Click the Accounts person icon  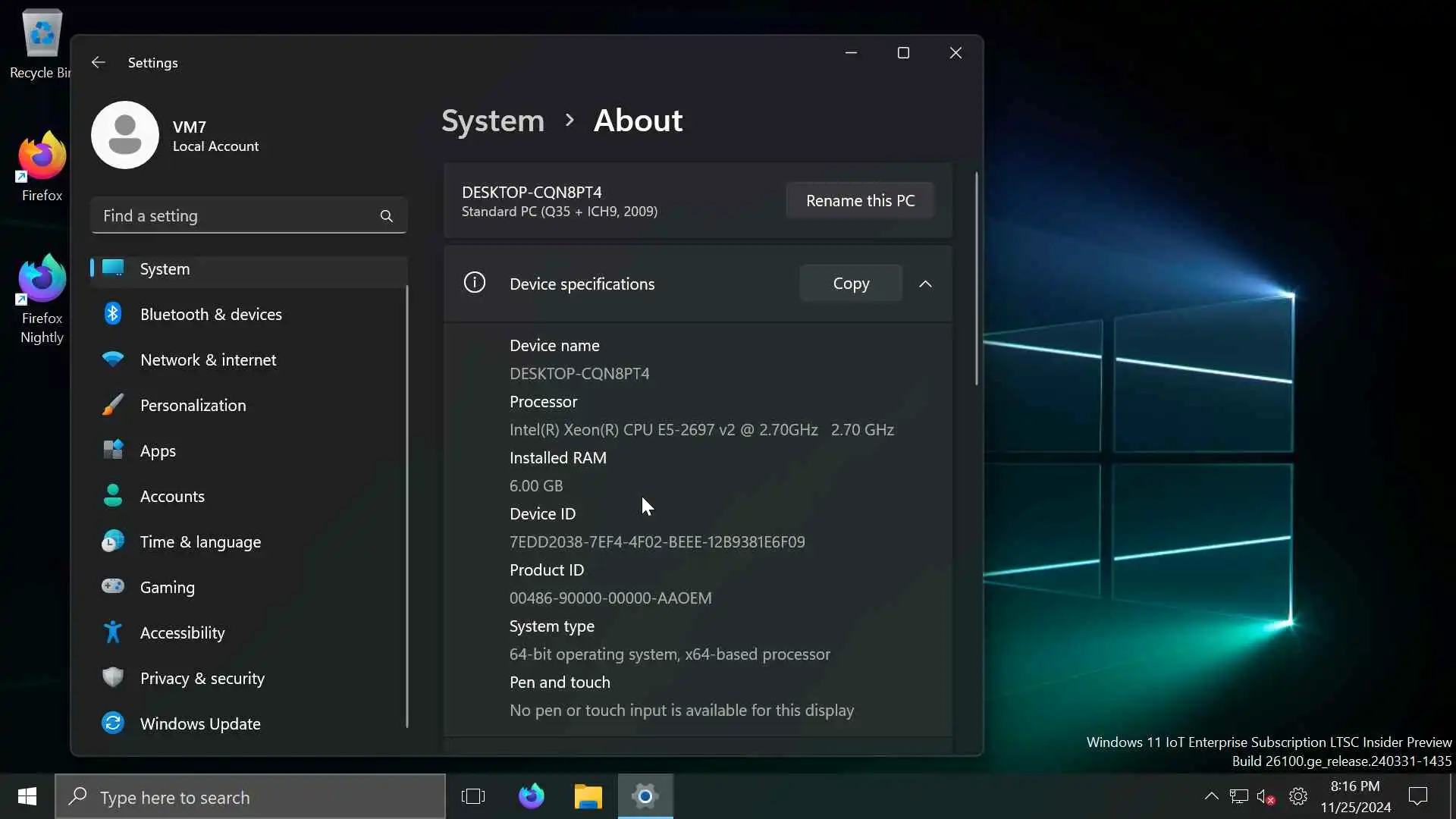point(113,496)
